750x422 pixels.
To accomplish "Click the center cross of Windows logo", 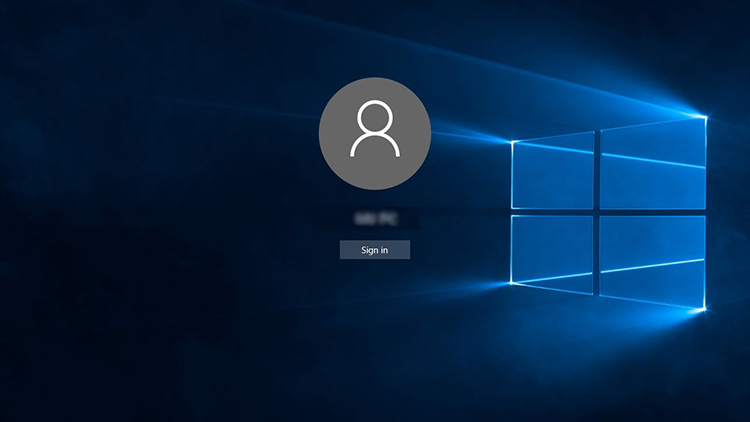I will pyautogui.click(x=598, y=211).
